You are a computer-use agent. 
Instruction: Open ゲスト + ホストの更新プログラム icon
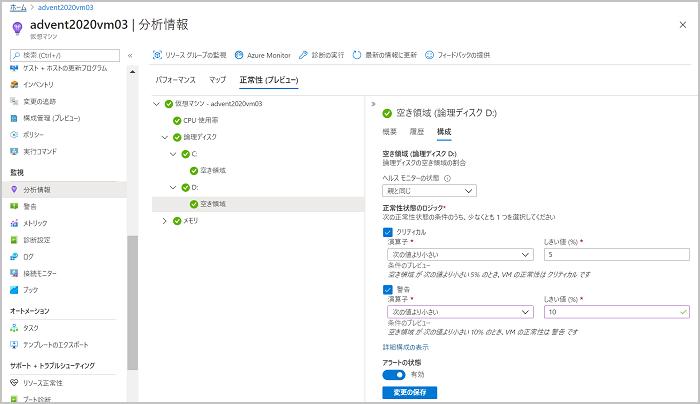click(x=14, y=68)
